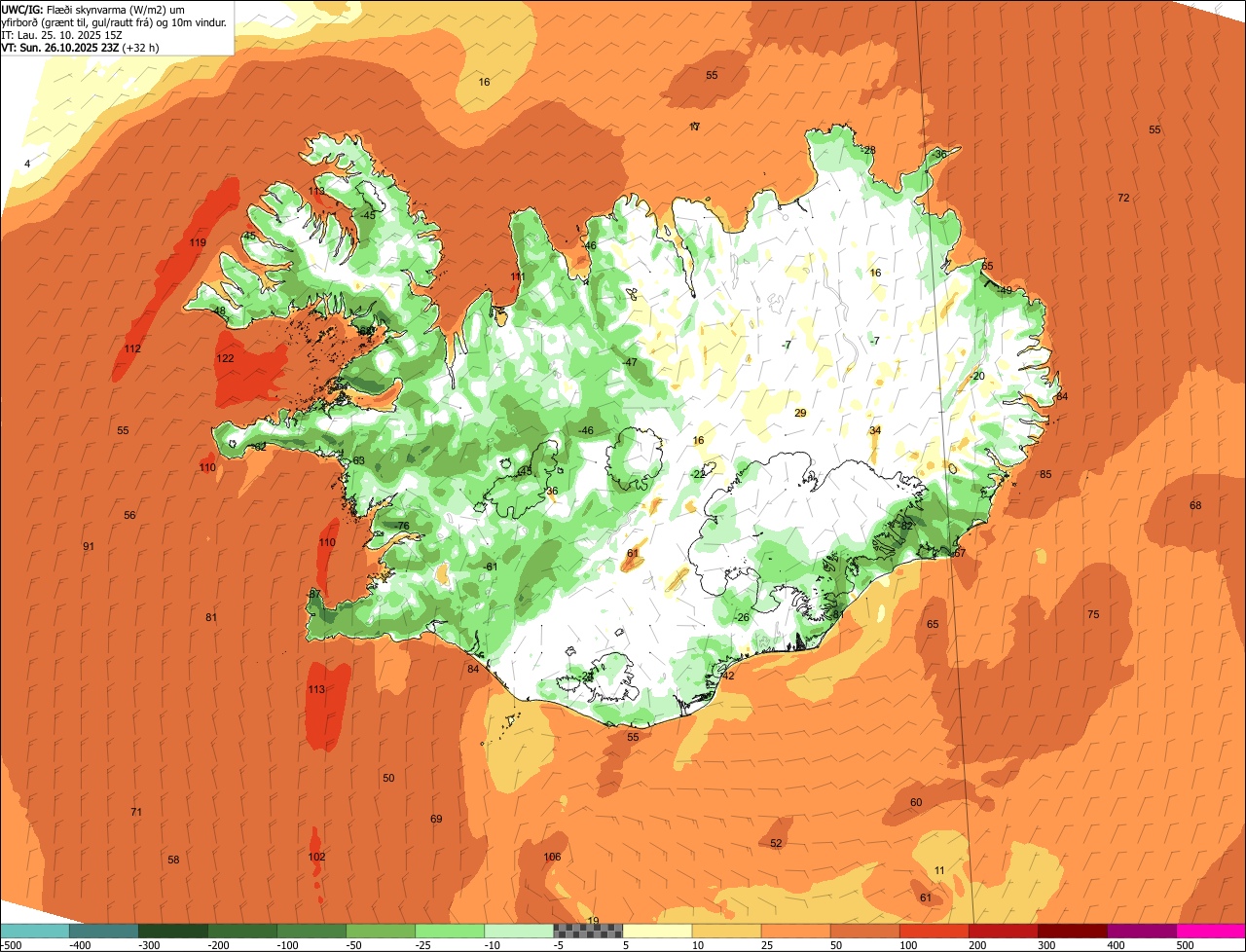The width and height of the screenshot is (1246, 952).
Task: Click the dark red legend swatch from 300 to 400
Action: click(1072, 931)
